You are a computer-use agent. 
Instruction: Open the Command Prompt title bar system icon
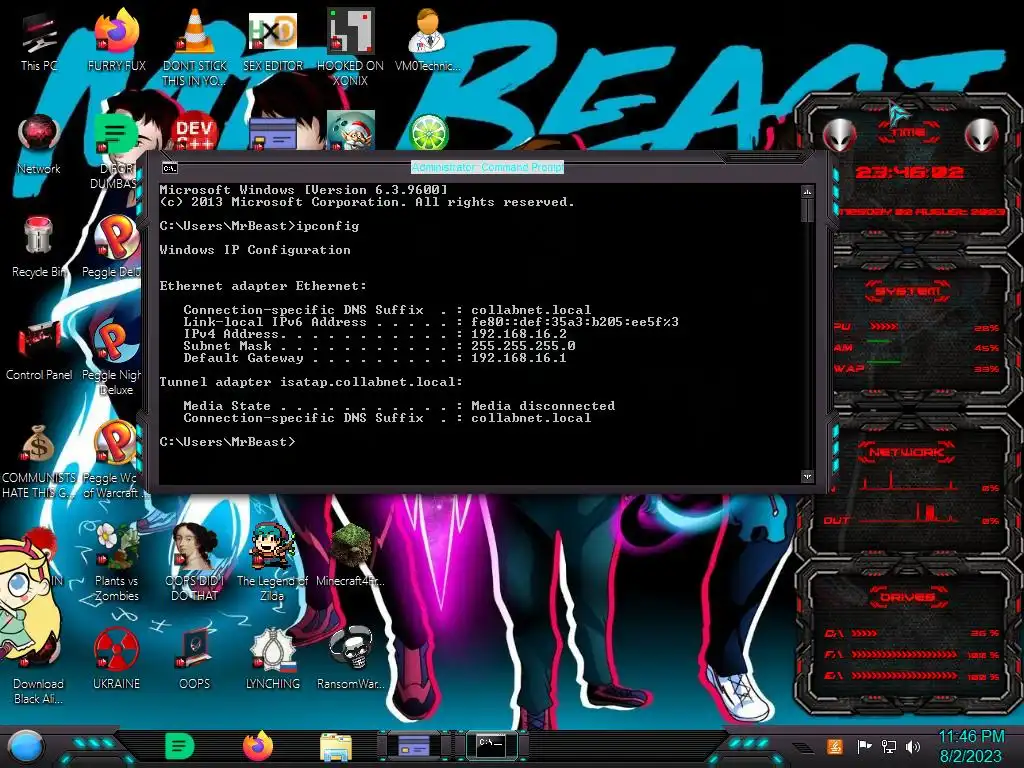[170, 168]
